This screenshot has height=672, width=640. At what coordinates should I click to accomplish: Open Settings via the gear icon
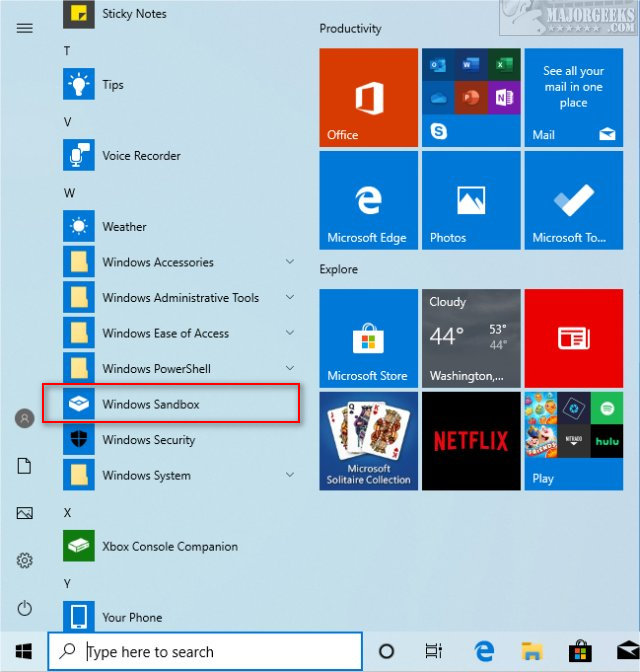point(24,560)
